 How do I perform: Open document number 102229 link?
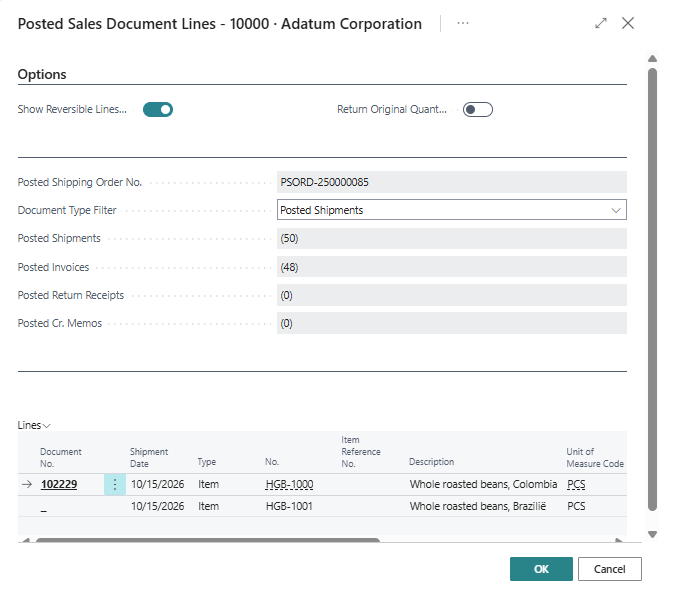click(58, 484)
